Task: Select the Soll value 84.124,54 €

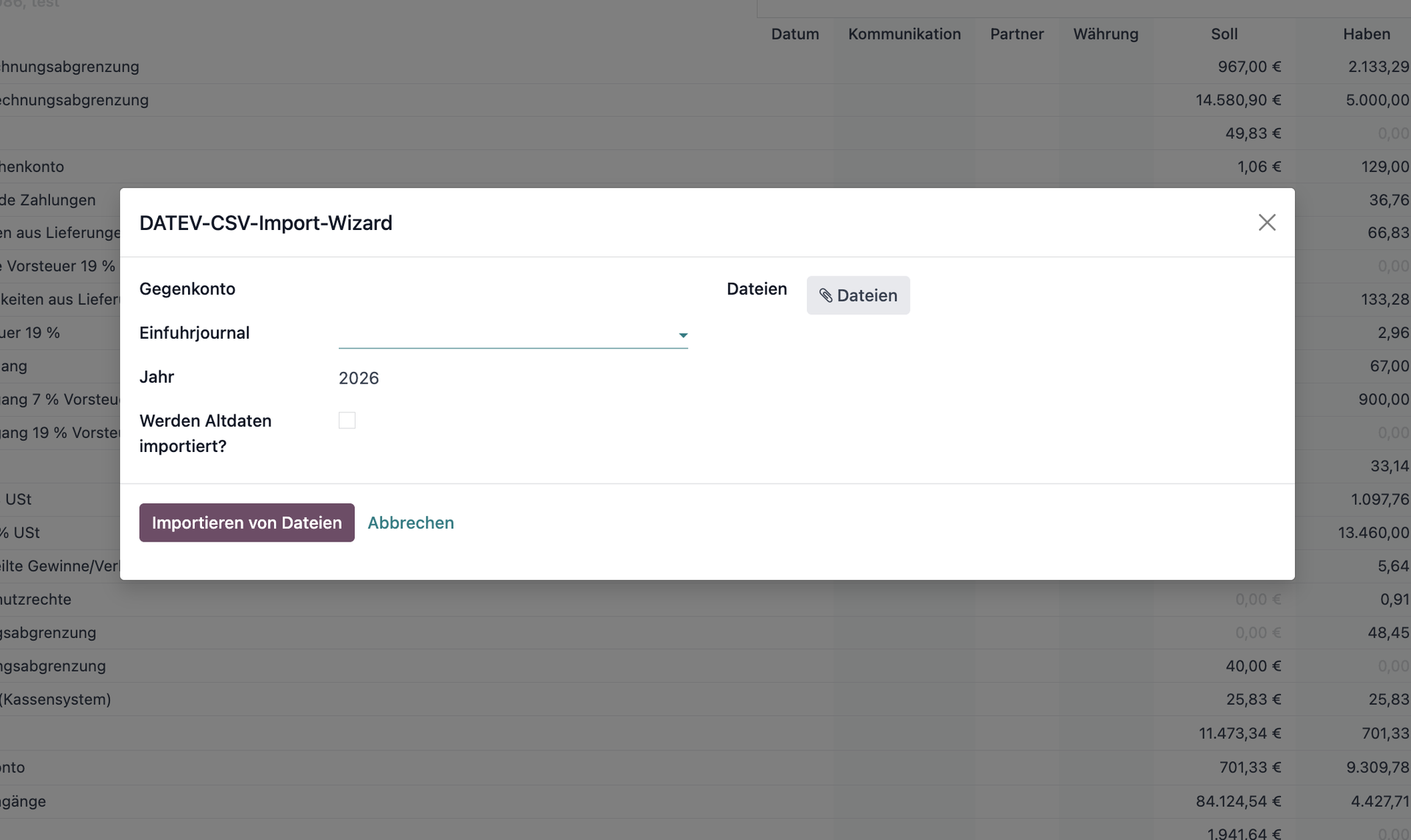Action: point(1238,801)
